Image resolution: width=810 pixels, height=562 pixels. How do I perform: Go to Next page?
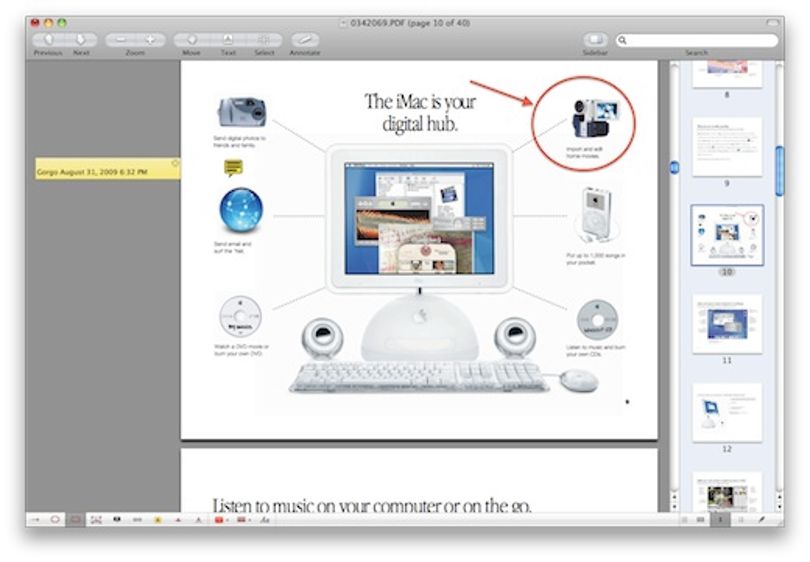click(x=81, y=40)
